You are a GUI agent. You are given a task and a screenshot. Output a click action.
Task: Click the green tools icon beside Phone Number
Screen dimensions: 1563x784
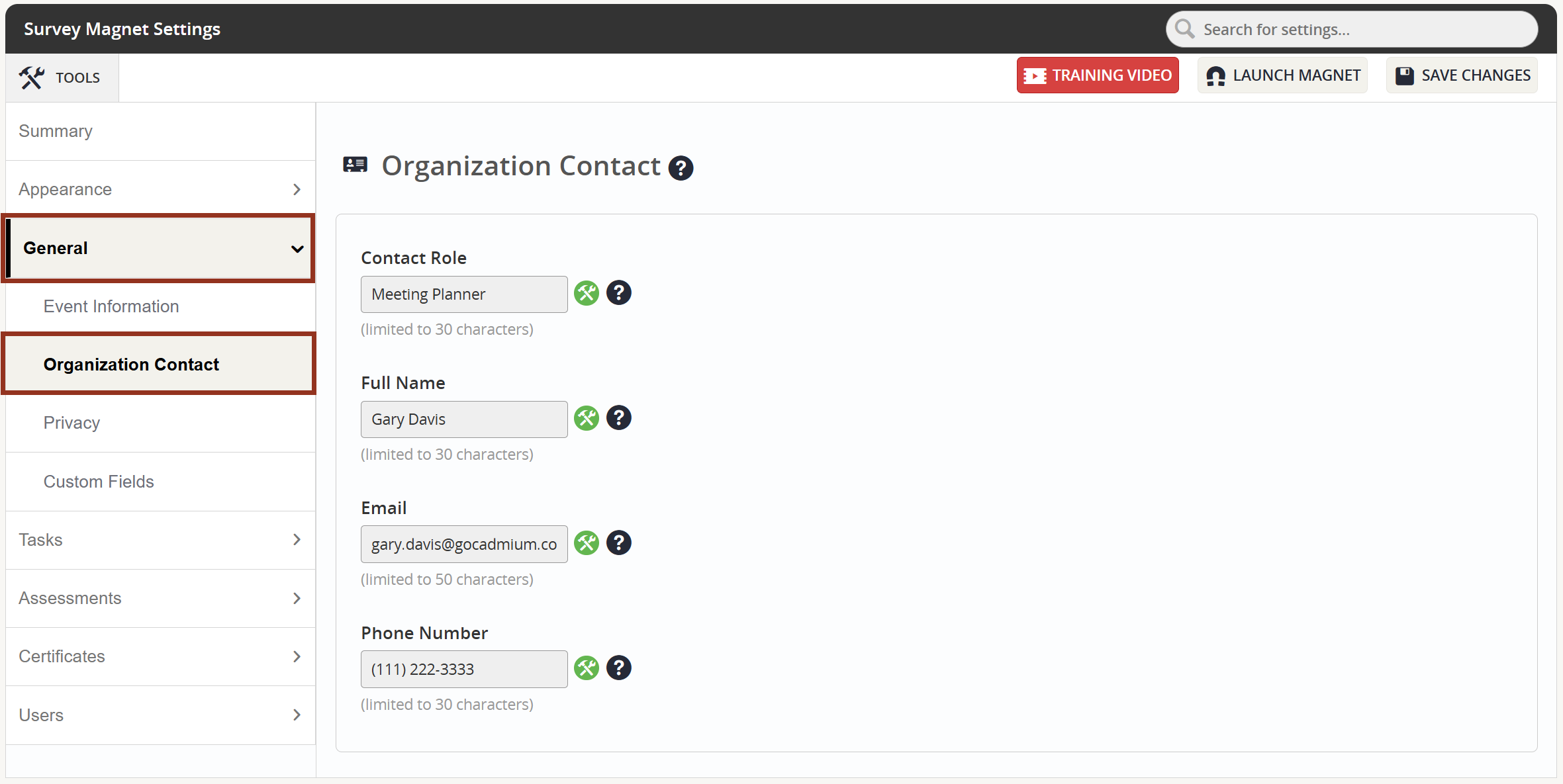[x=586, y=668]
